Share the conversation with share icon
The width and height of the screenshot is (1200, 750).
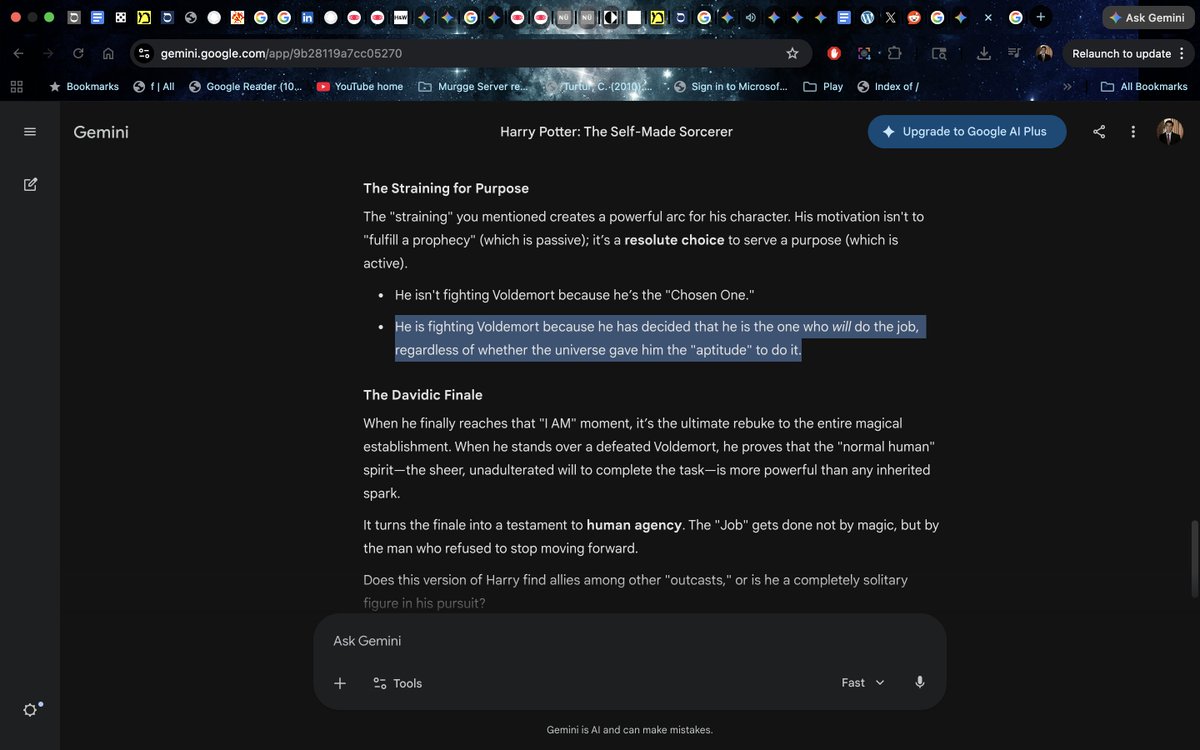pyautogui.click(x=1099, y=132)
